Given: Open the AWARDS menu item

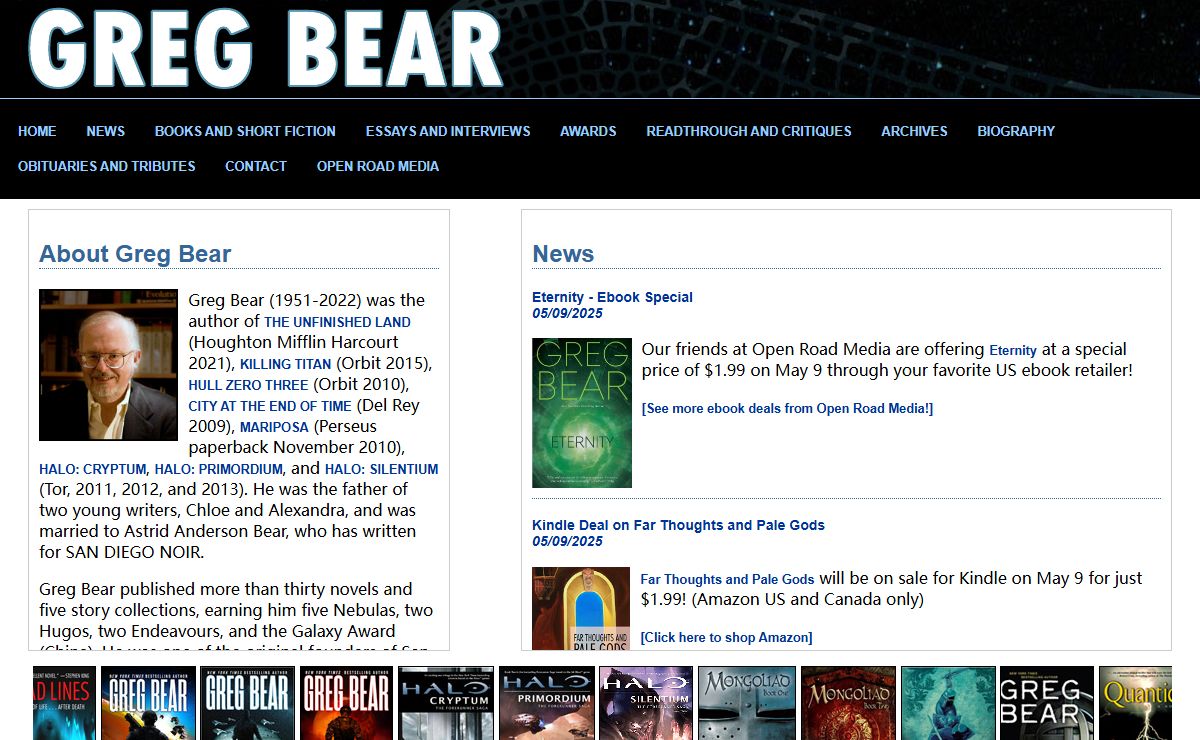Looking at the screenshot, I should tap(588, 131).
